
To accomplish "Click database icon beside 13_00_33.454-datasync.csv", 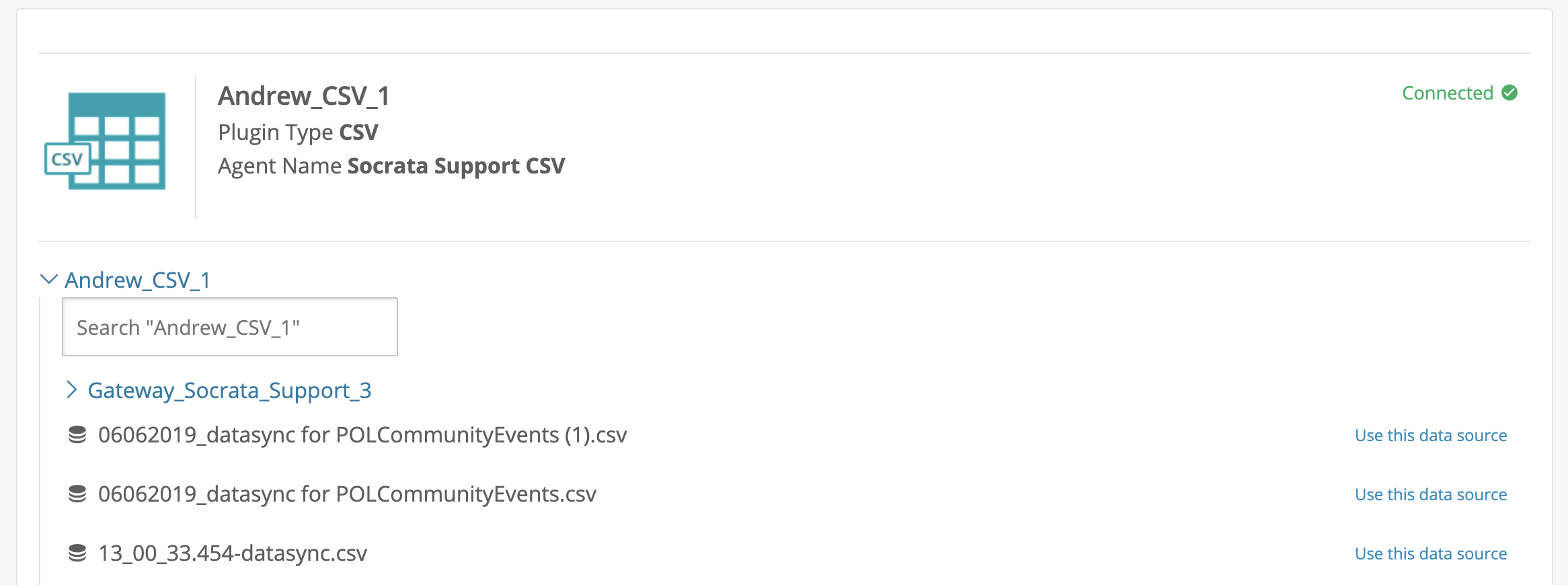I will coord(77,553).
